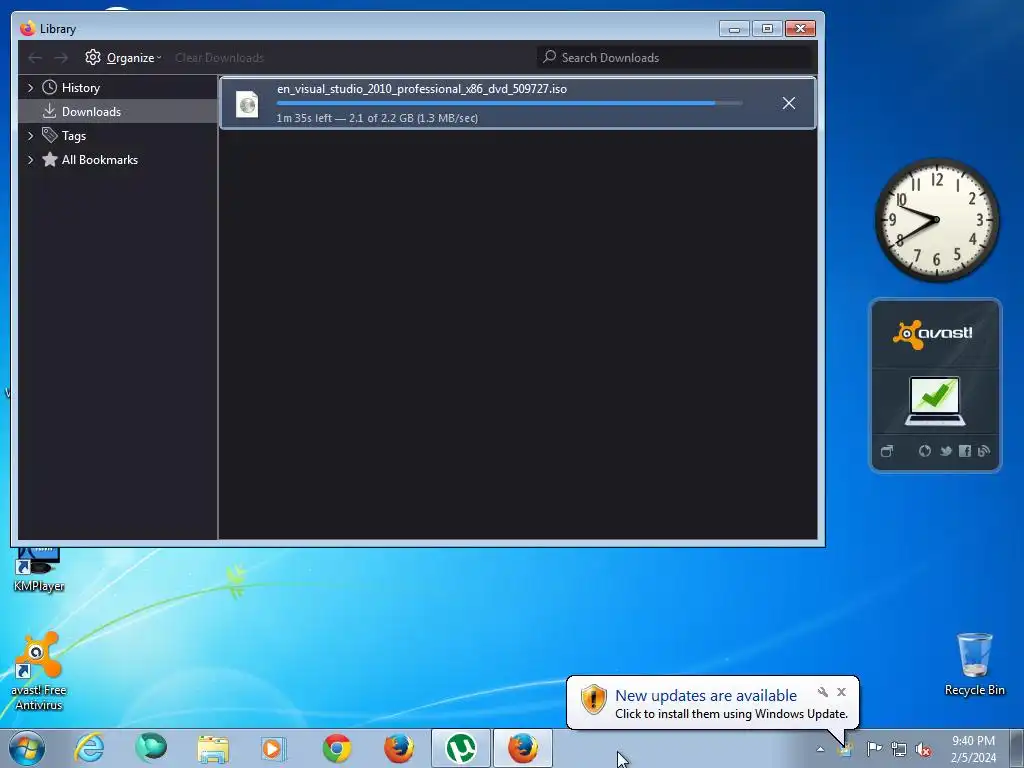The width and height of the screenshot is (1024, 768).
Task: Click the Clear Downloads button
Action: tap(219, 57)
